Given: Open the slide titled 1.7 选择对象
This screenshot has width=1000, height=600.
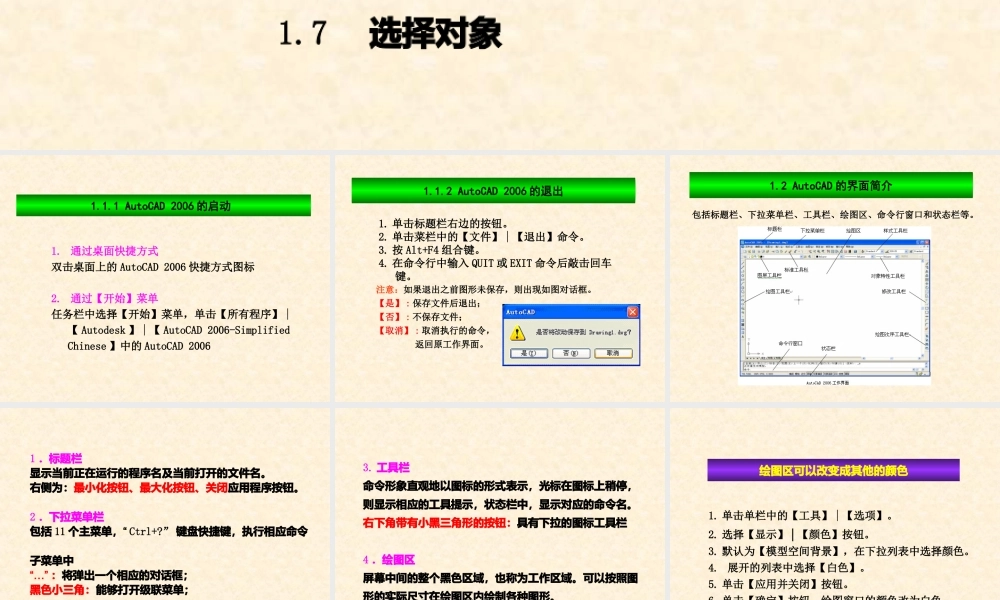Looking at the screenshot, I should (390, 33).
